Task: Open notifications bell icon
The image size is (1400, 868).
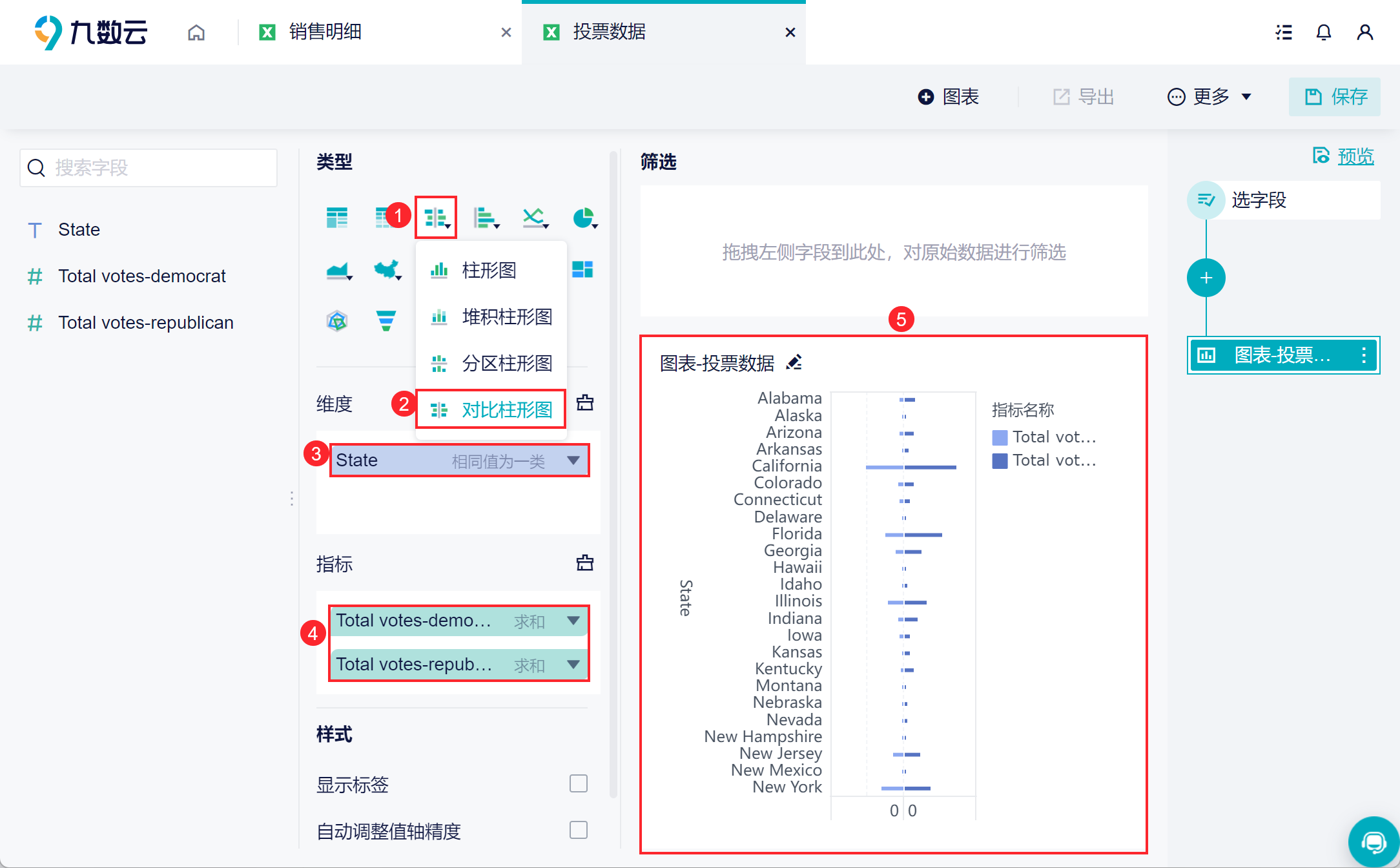Action: [x=1323, y=32]
